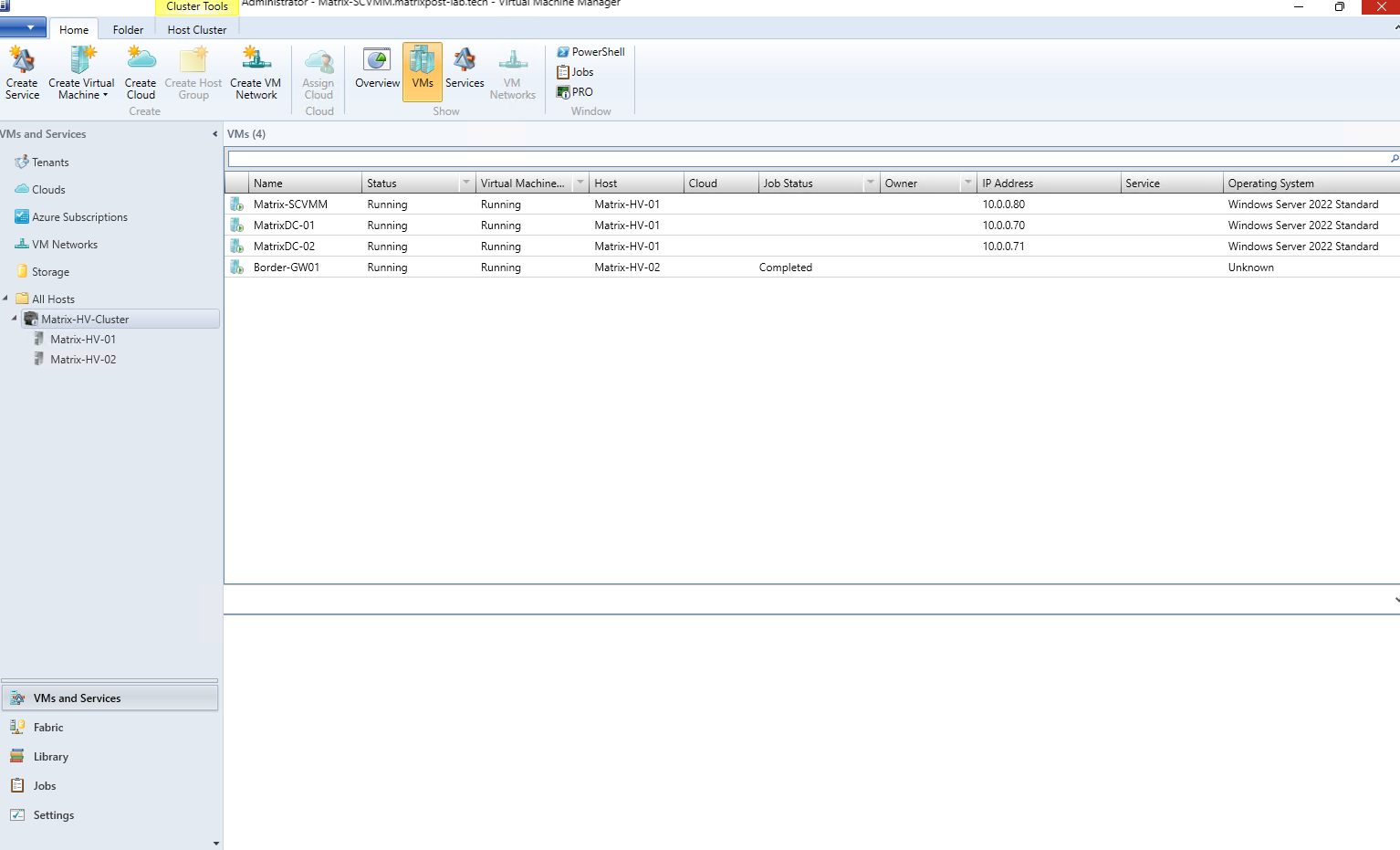Open the Status column filter dropdown

(x=466, y=184)
